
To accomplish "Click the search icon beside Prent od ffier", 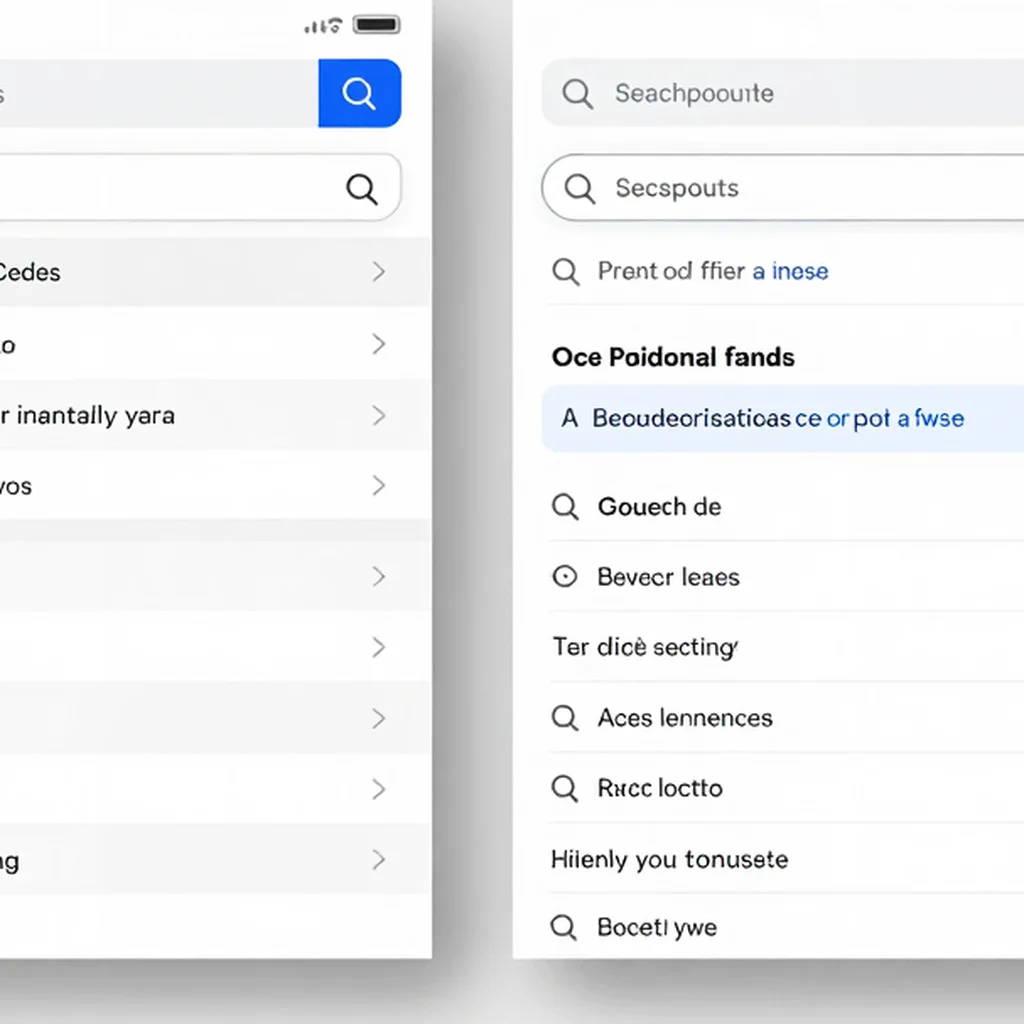I will coord(566,272).
